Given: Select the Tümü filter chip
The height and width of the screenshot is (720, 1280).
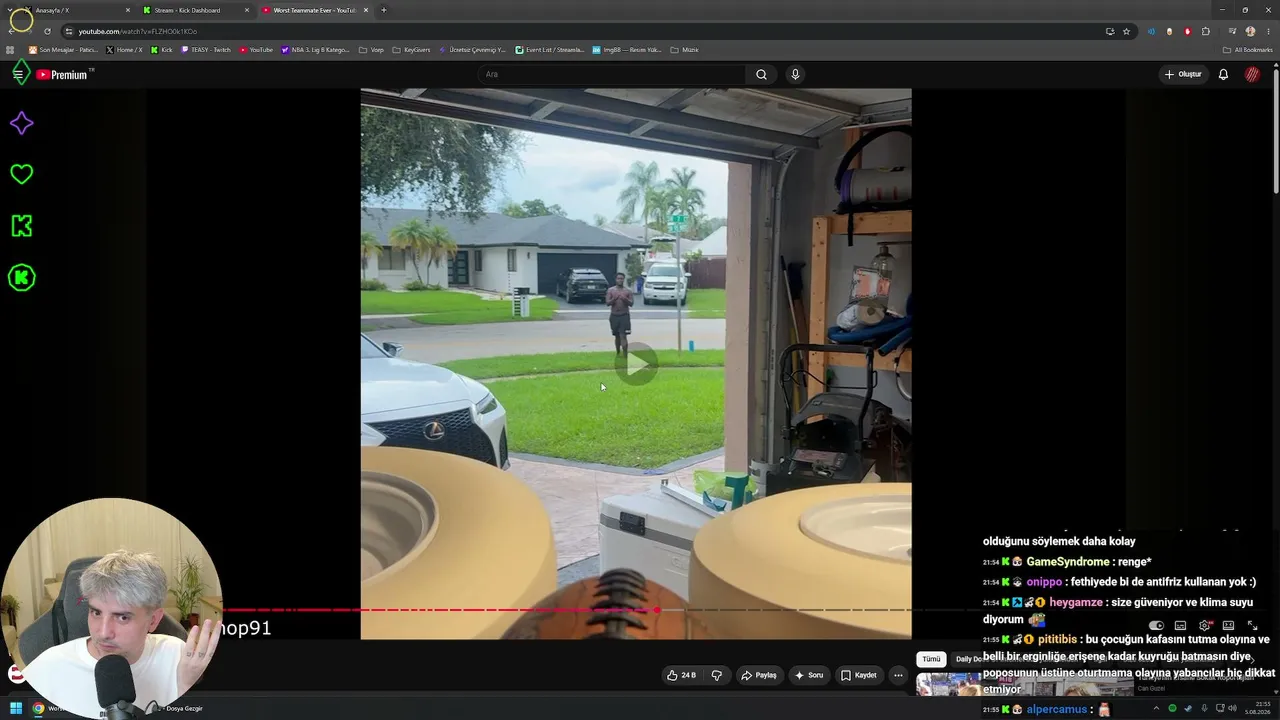Looking at the screenshot, I should click(x=931, y=659).
